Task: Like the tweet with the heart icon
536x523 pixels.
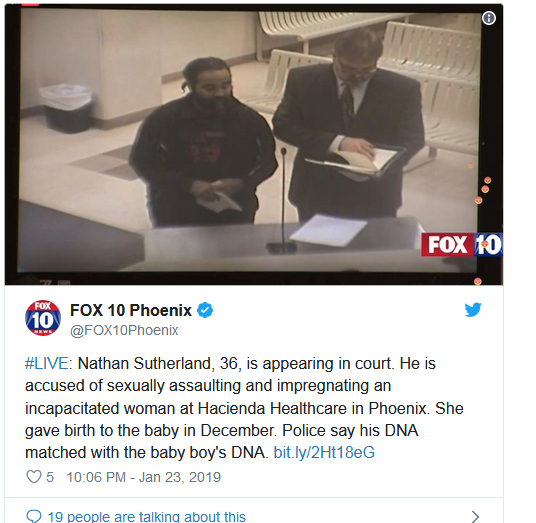Action: click(34, 477)
